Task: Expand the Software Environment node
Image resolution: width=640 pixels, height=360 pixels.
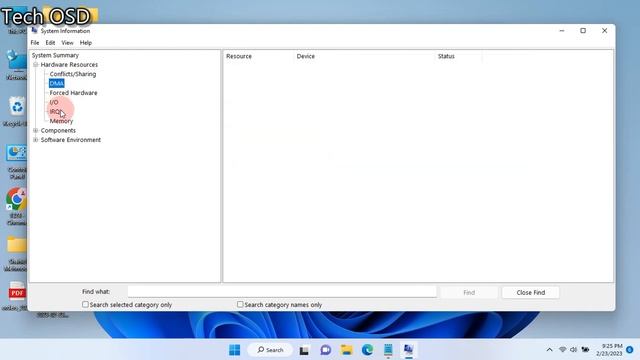Action: (36, 140)
